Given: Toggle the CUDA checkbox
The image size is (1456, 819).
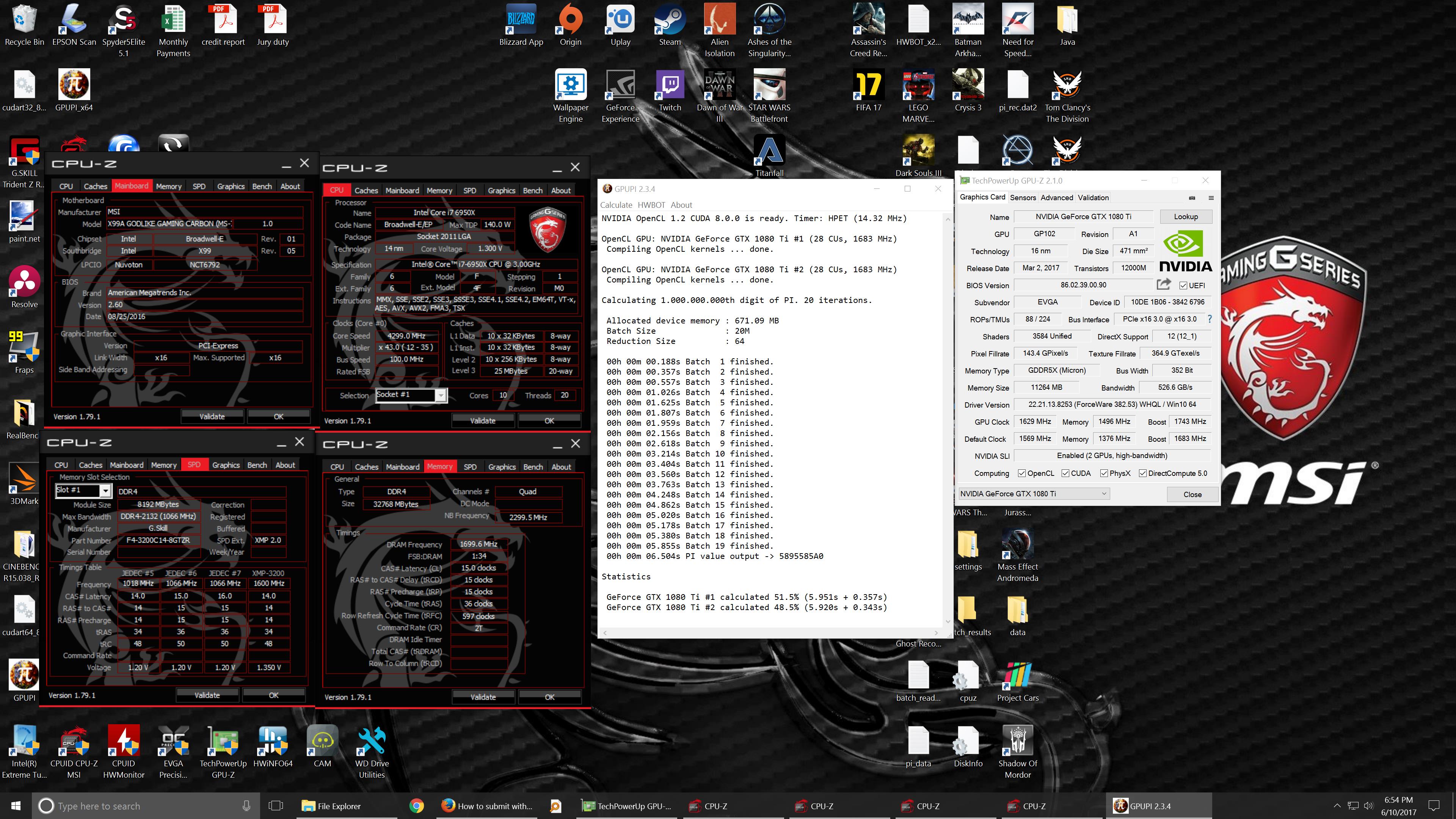Looking at the screenshot, I should [1065, 473].
